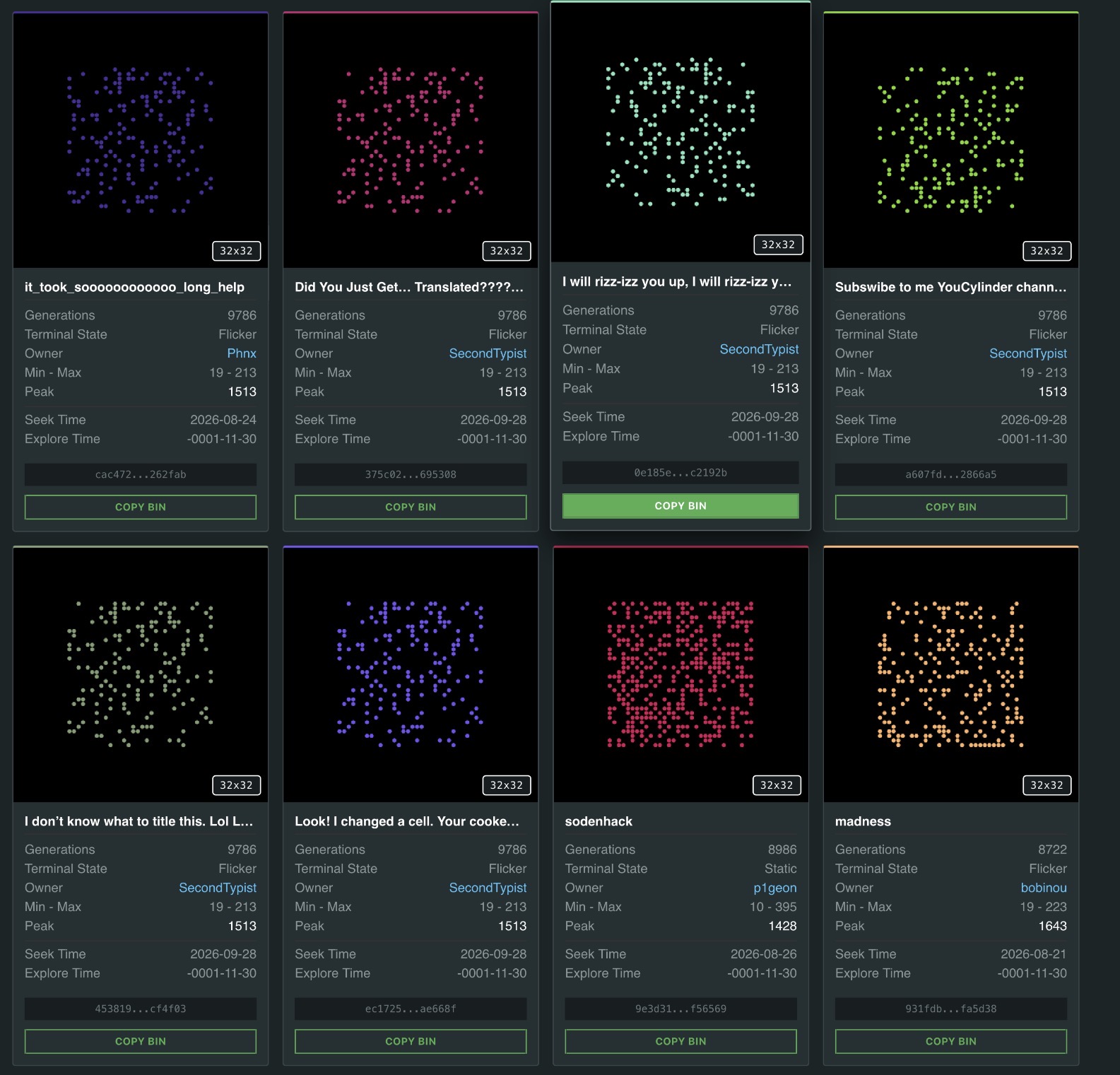1120x1075 pixels.
Task: Open the orange madness pattern thumbnail
Action: [951, 674]
